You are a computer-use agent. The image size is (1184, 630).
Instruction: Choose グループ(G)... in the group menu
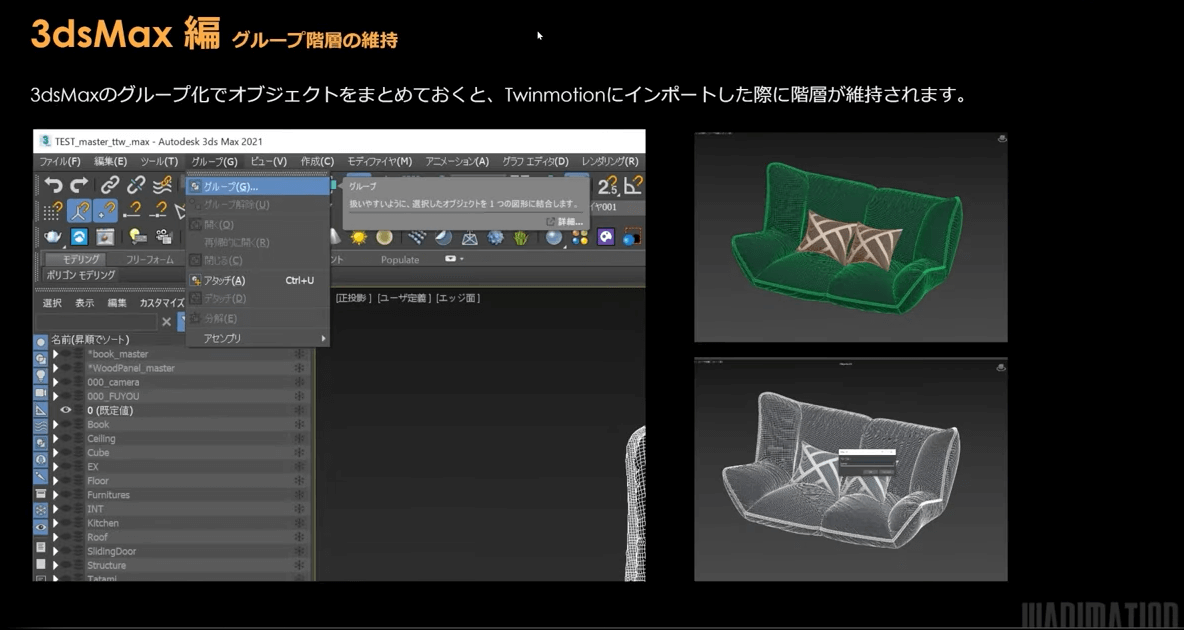(x=257, y=186)
